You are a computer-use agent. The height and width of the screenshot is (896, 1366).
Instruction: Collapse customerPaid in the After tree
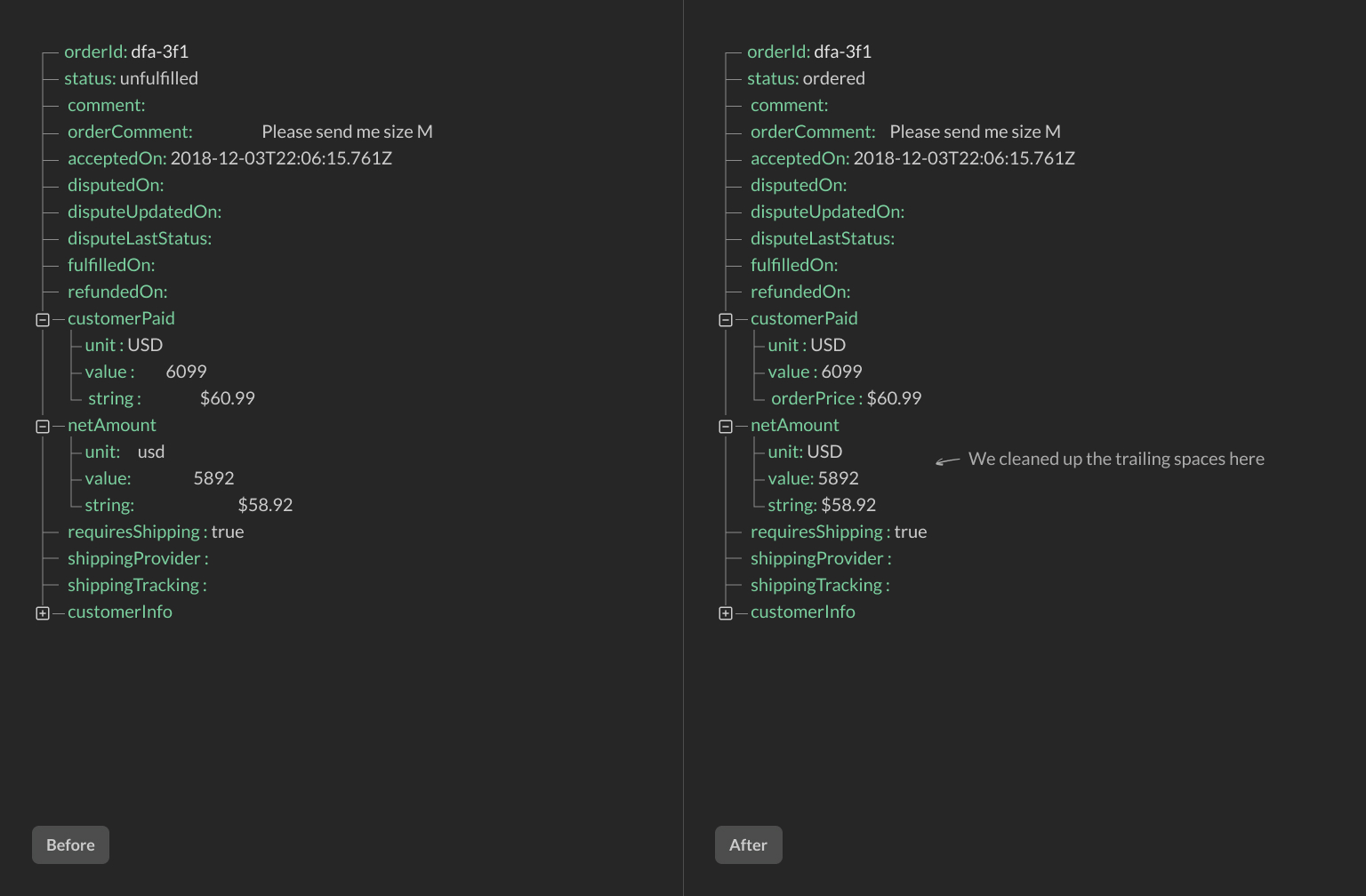pyautogui.click(x=725, y=319)
